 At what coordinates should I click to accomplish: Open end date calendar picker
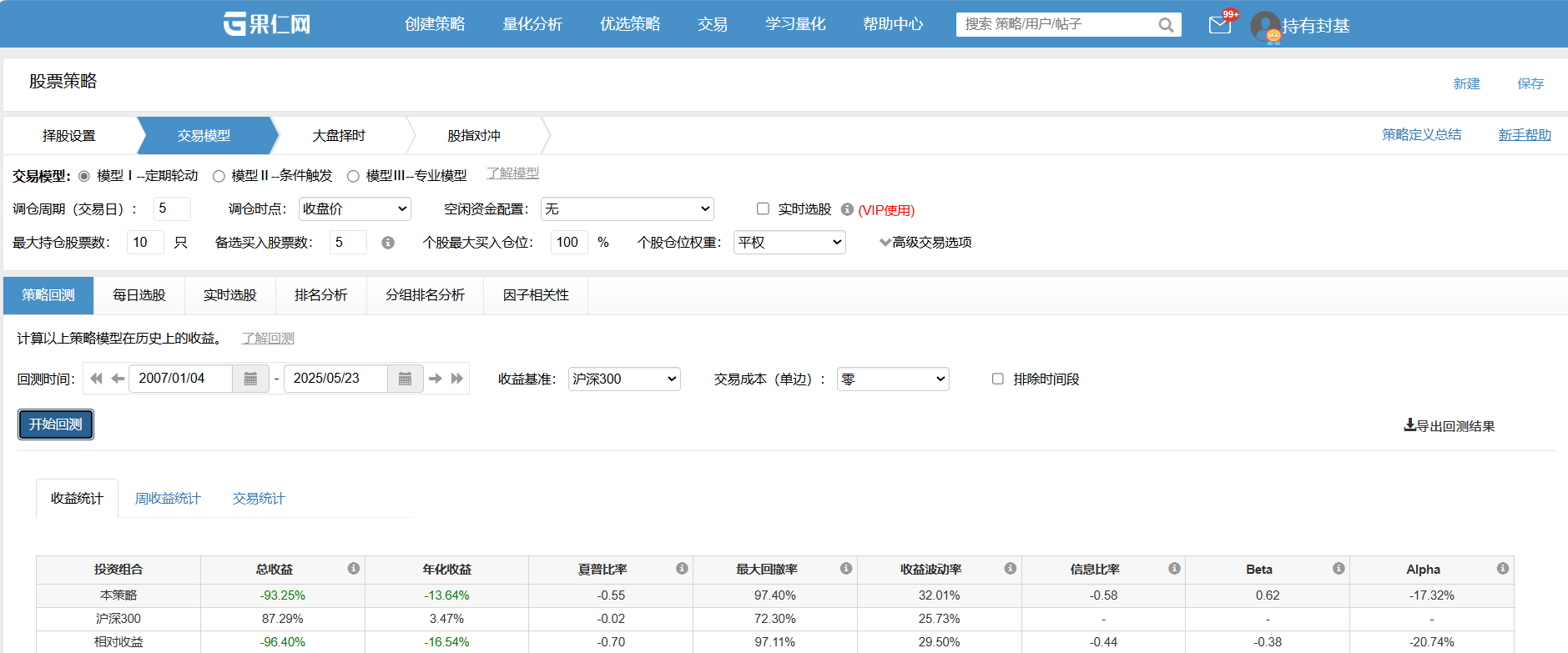pyautogui.click(x=405, y=379)
